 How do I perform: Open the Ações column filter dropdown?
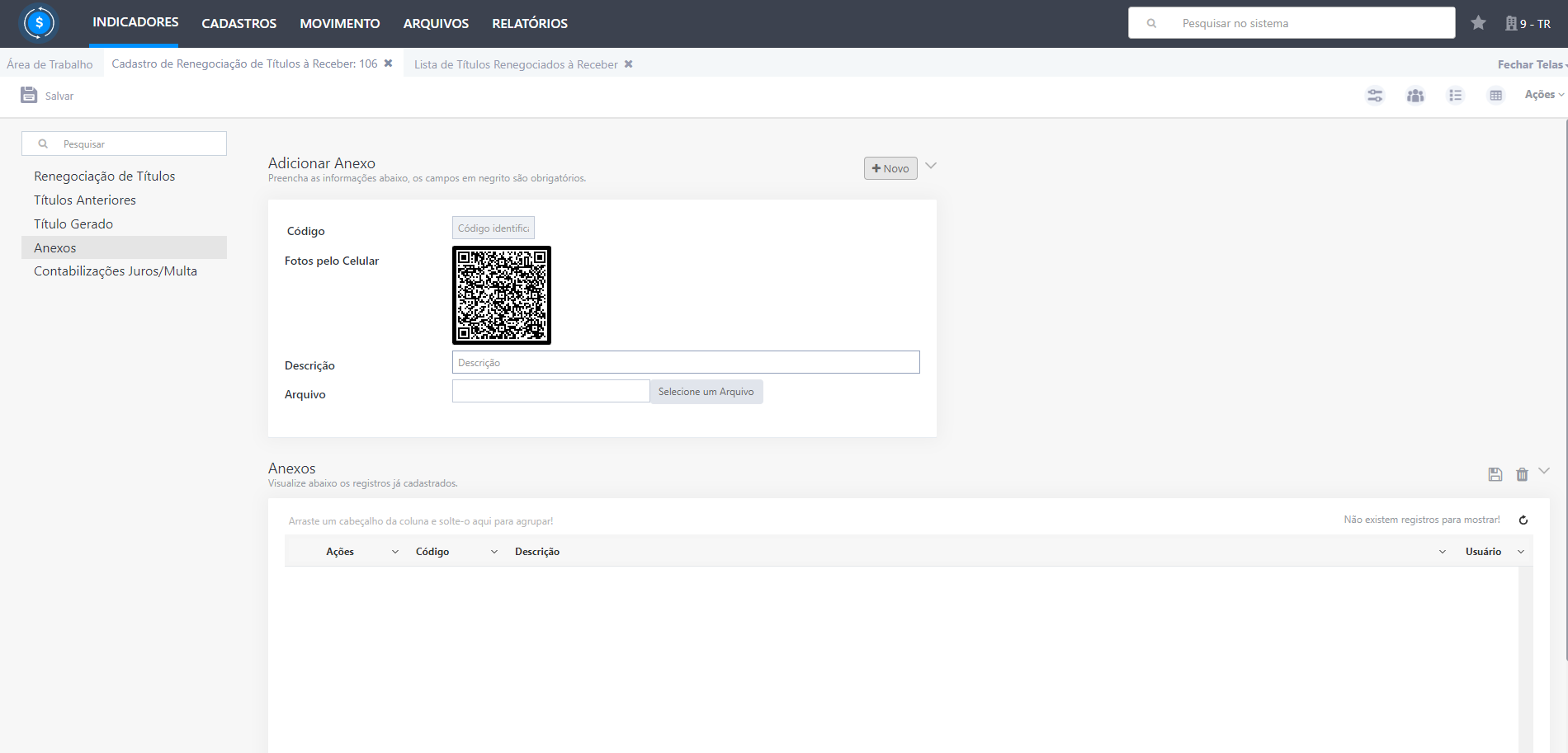395,552
